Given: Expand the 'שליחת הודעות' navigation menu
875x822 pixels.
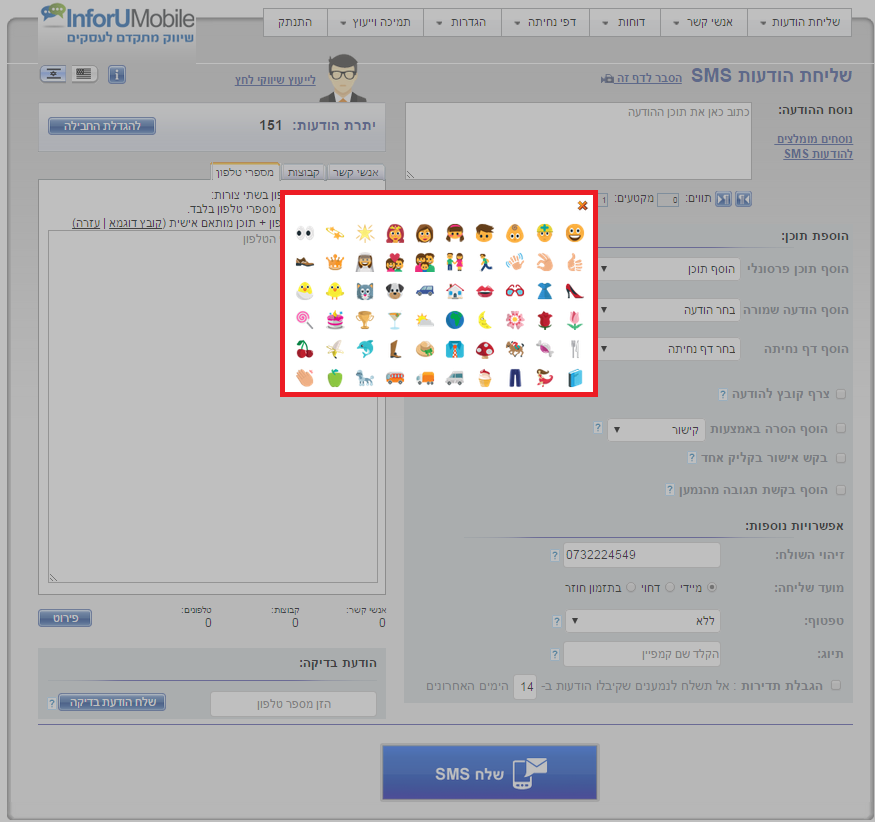Looking at the screenshot, I should [800, 22].
